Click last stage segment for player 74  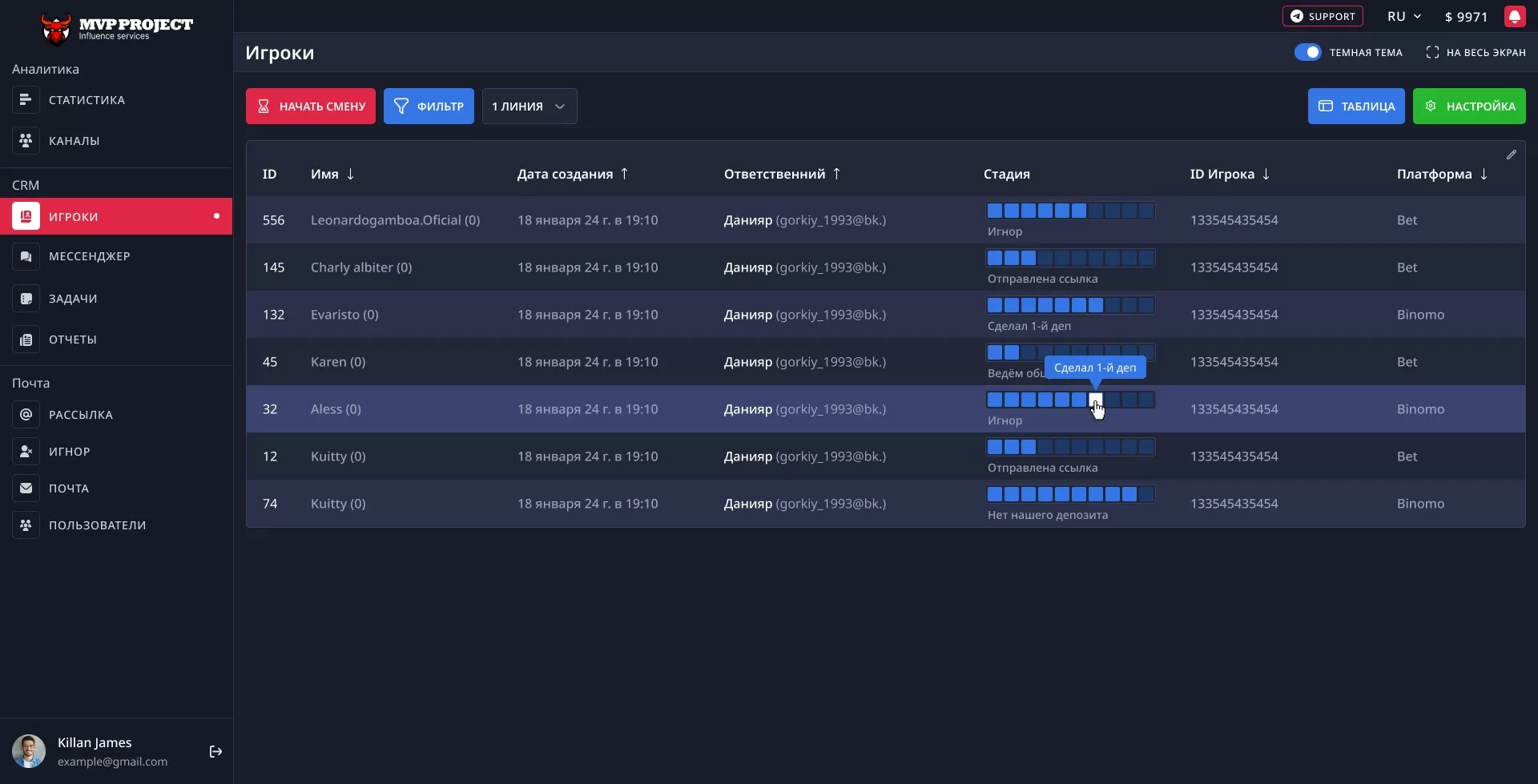point(1146,494)
